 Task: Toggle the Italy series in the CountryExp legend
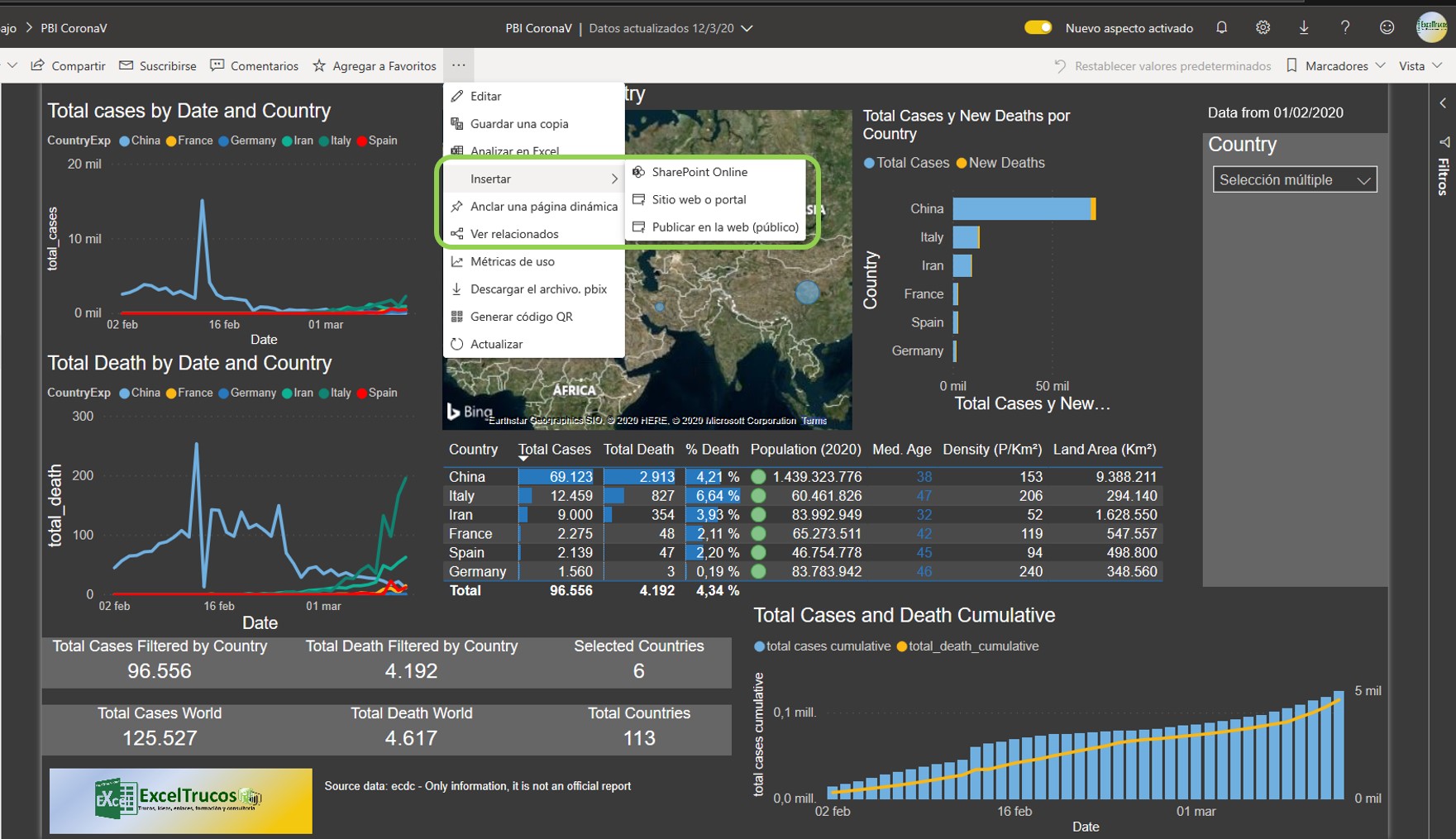[338, 141]
